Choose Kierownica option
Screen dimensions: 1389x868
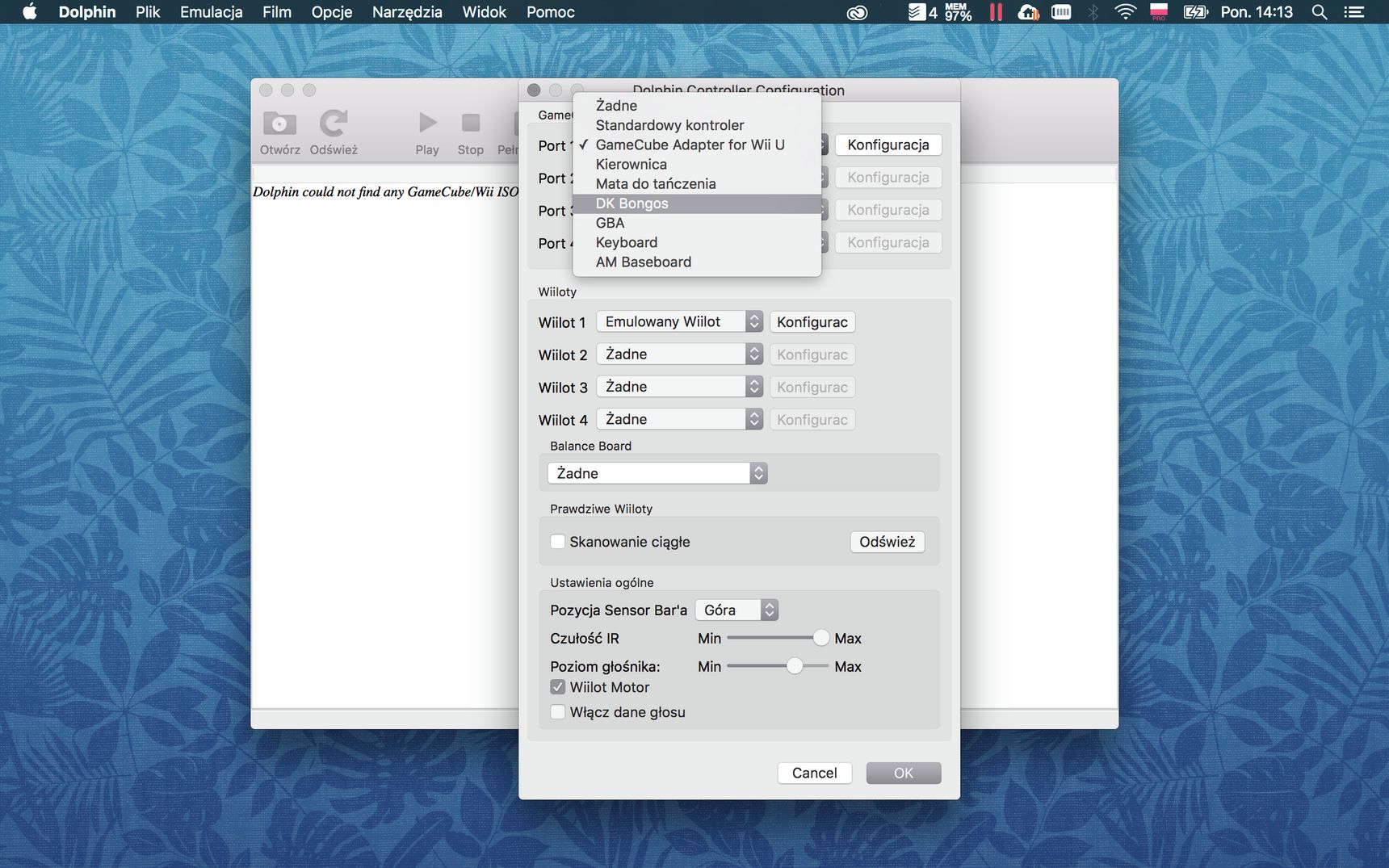[697, 164]
